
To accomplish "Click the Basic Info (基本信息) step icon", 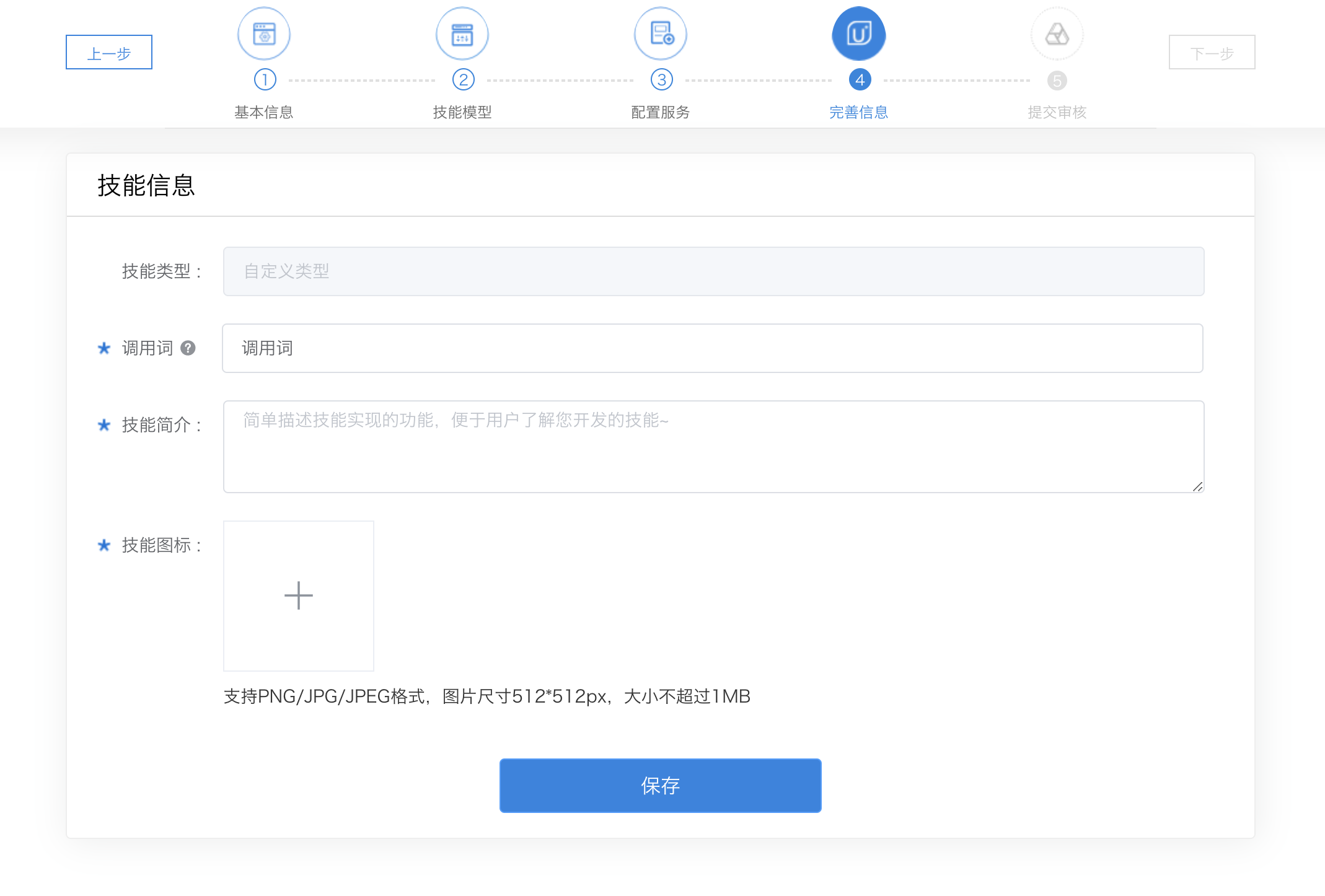I will (264, 34).
